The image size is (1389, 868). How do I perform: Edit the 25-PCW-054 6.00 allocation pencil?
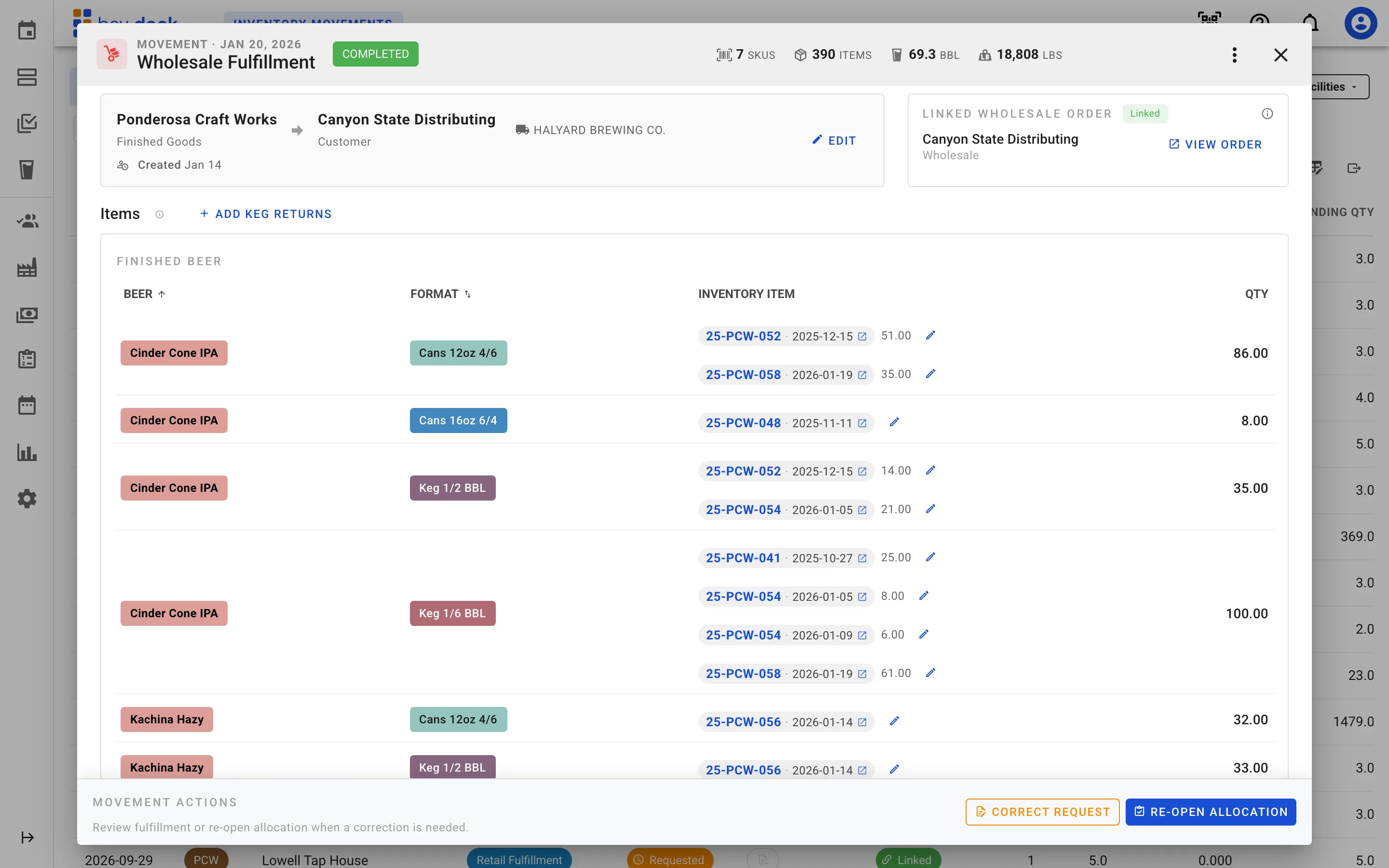point(924,634)
